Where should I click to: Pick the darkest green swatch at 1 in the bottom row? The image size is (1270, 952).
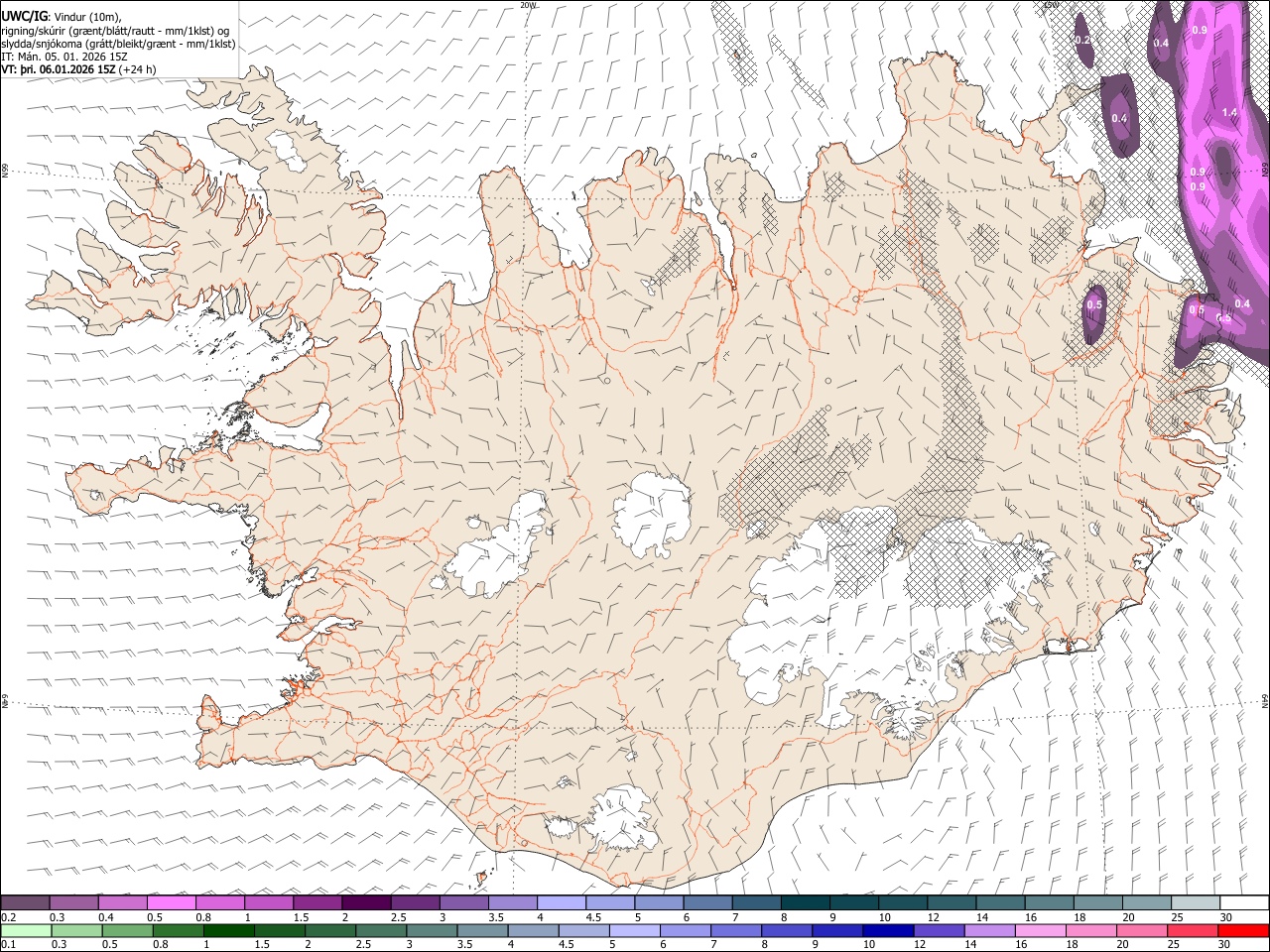click(x=228, y=931)
